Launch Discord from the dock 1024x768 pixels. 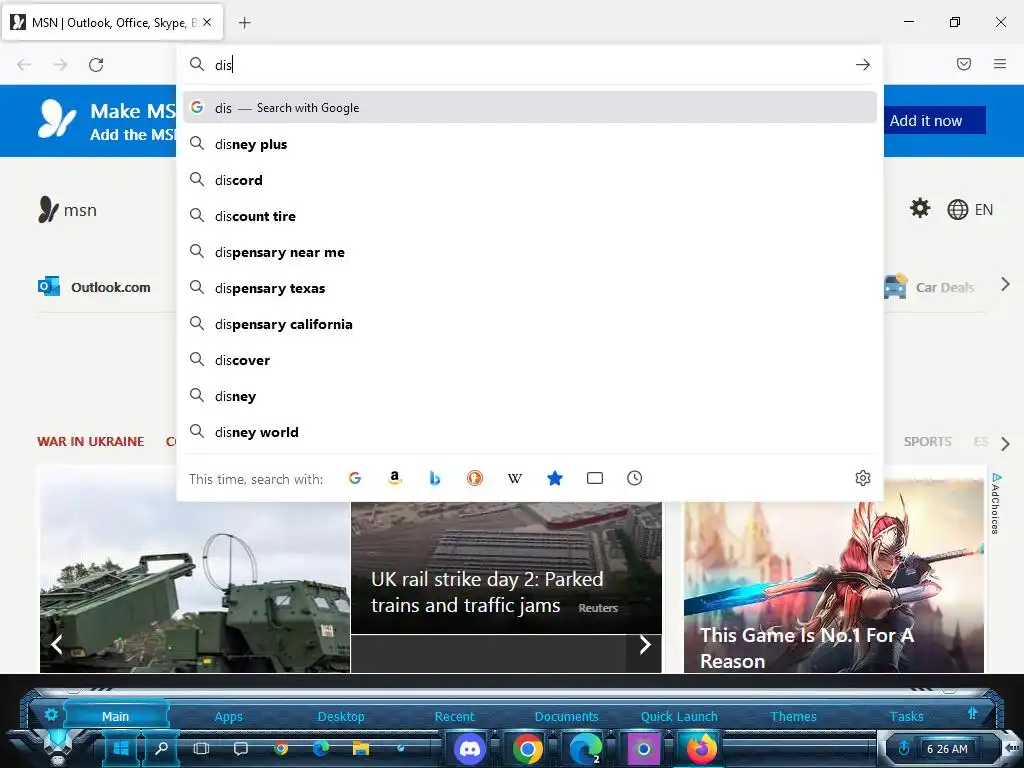(470, 748)
